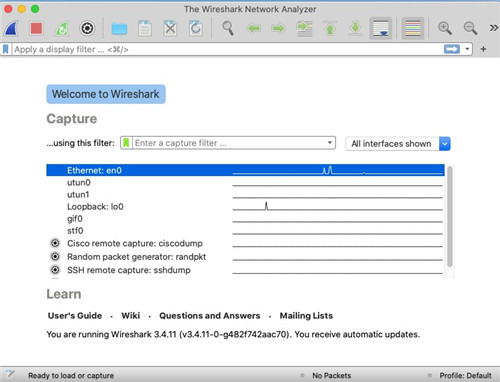Open the 'All interfaces shown' dropdown
This screenshot has height=382, width=500.
pyautogui.click(x=398, y=144)
